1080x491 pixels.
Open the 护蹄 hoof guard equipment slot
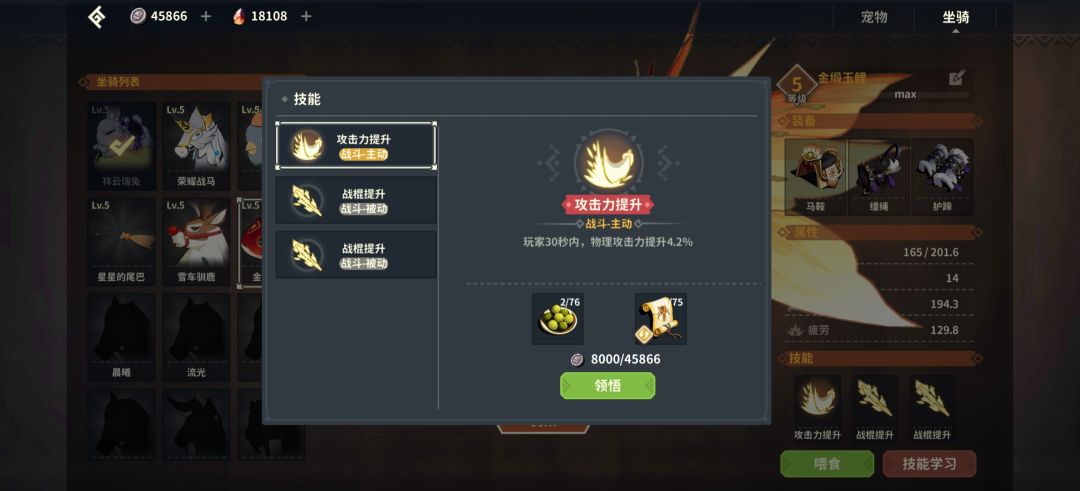(942, 177)
